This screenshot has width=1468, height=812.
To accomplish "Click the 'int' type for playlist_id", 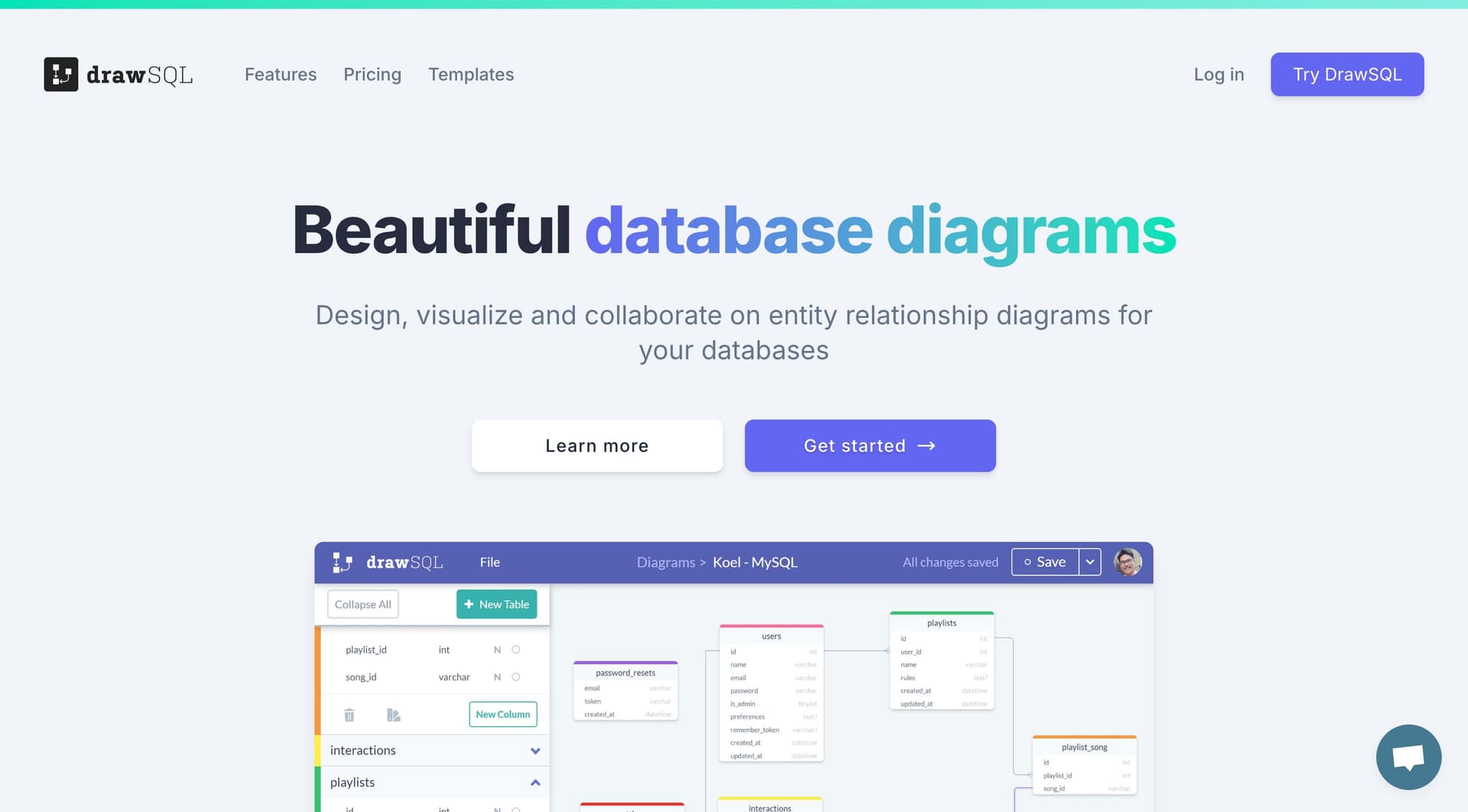I will (x=444, y=650).
